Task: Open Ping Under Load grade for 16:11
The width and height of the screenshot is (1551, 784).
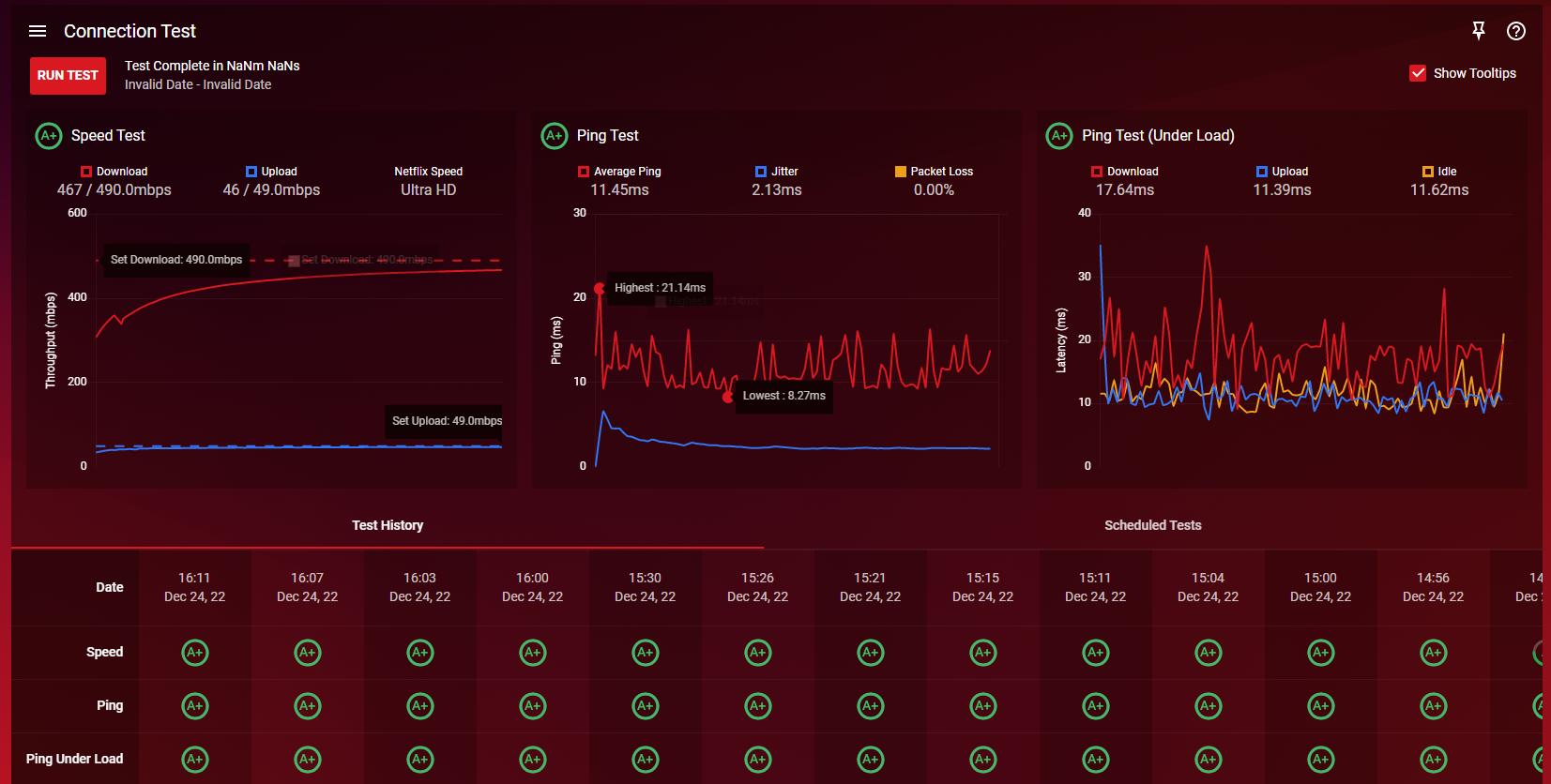Action: pos(195,760)
